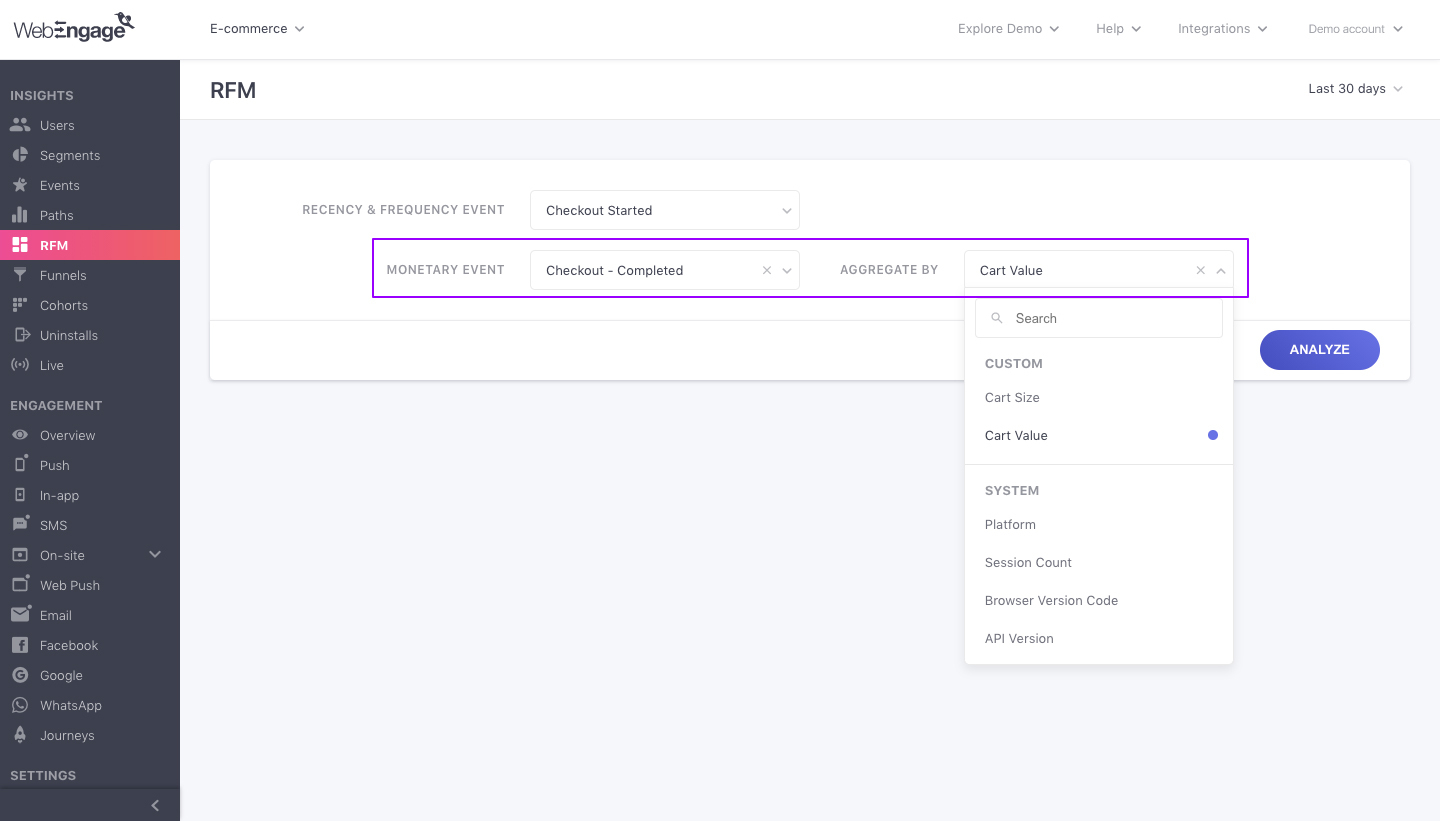Click the Analyze button
The image size is (1440, 821).
[x=1319, y=349]
